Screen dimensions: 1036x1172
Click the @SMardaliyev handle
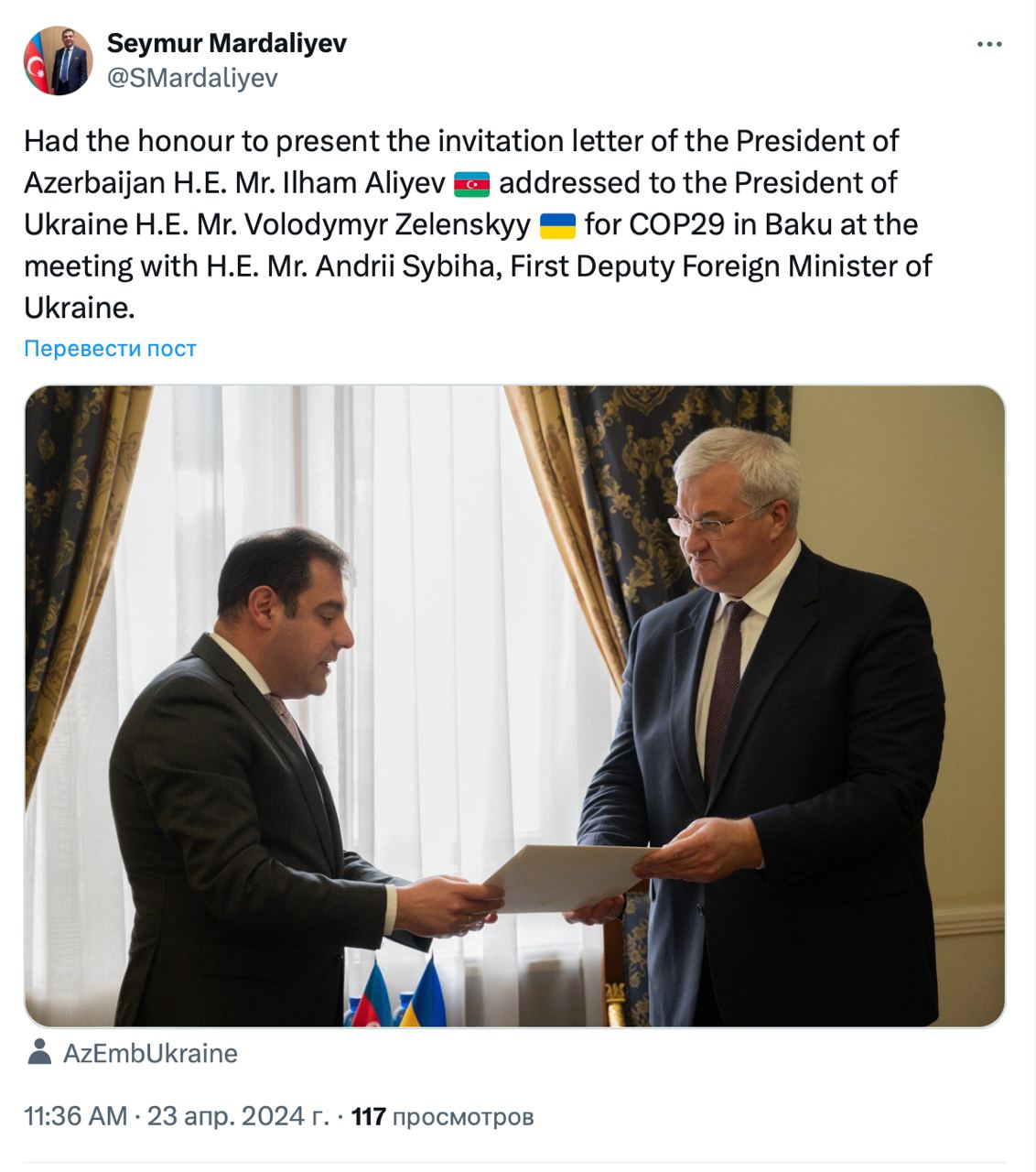pyautogui.click(x=192, y=78)
